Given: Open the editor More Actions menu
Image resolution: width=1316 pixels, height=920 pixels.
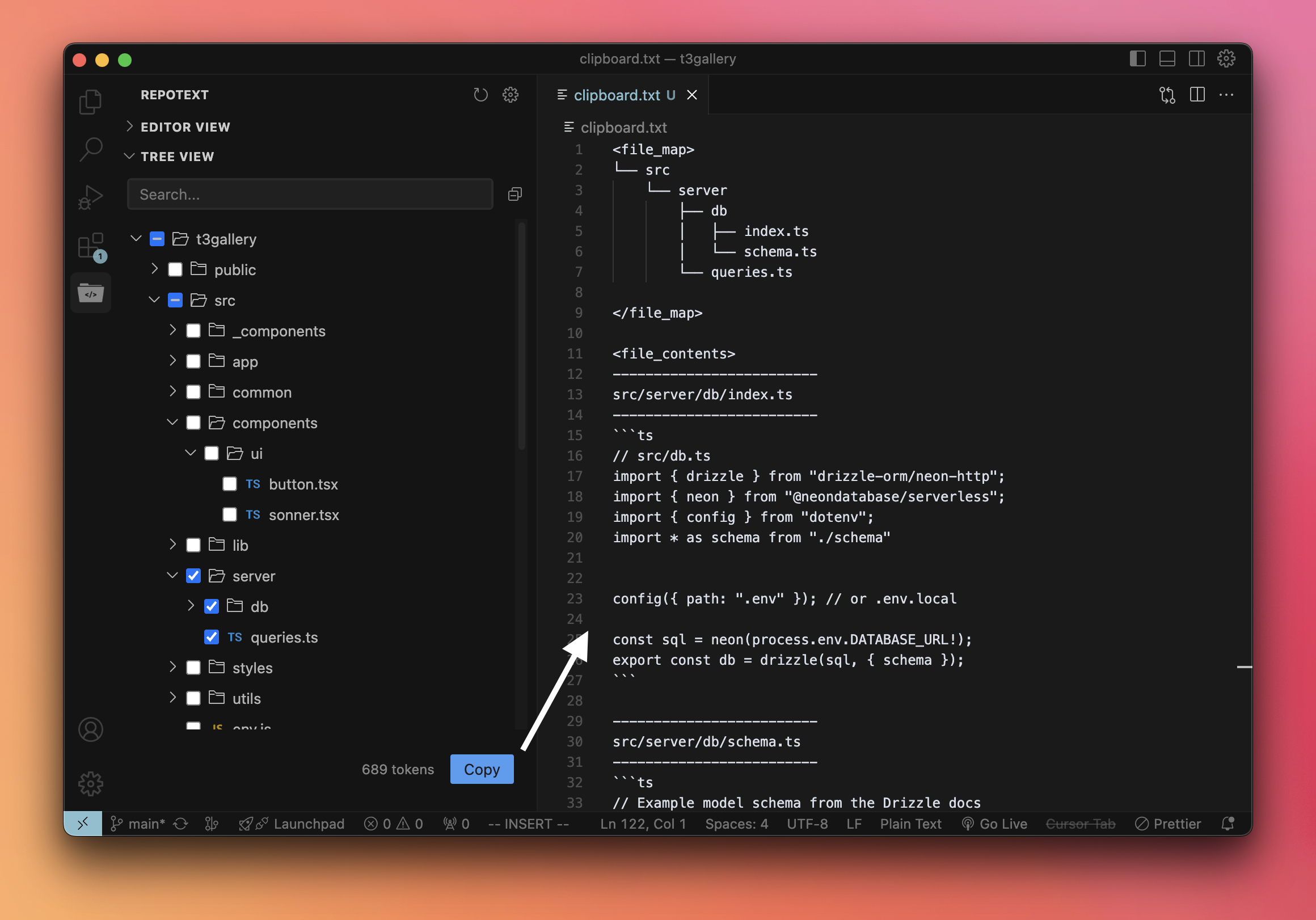Looking at the screenshot, I should (1226, 95).
